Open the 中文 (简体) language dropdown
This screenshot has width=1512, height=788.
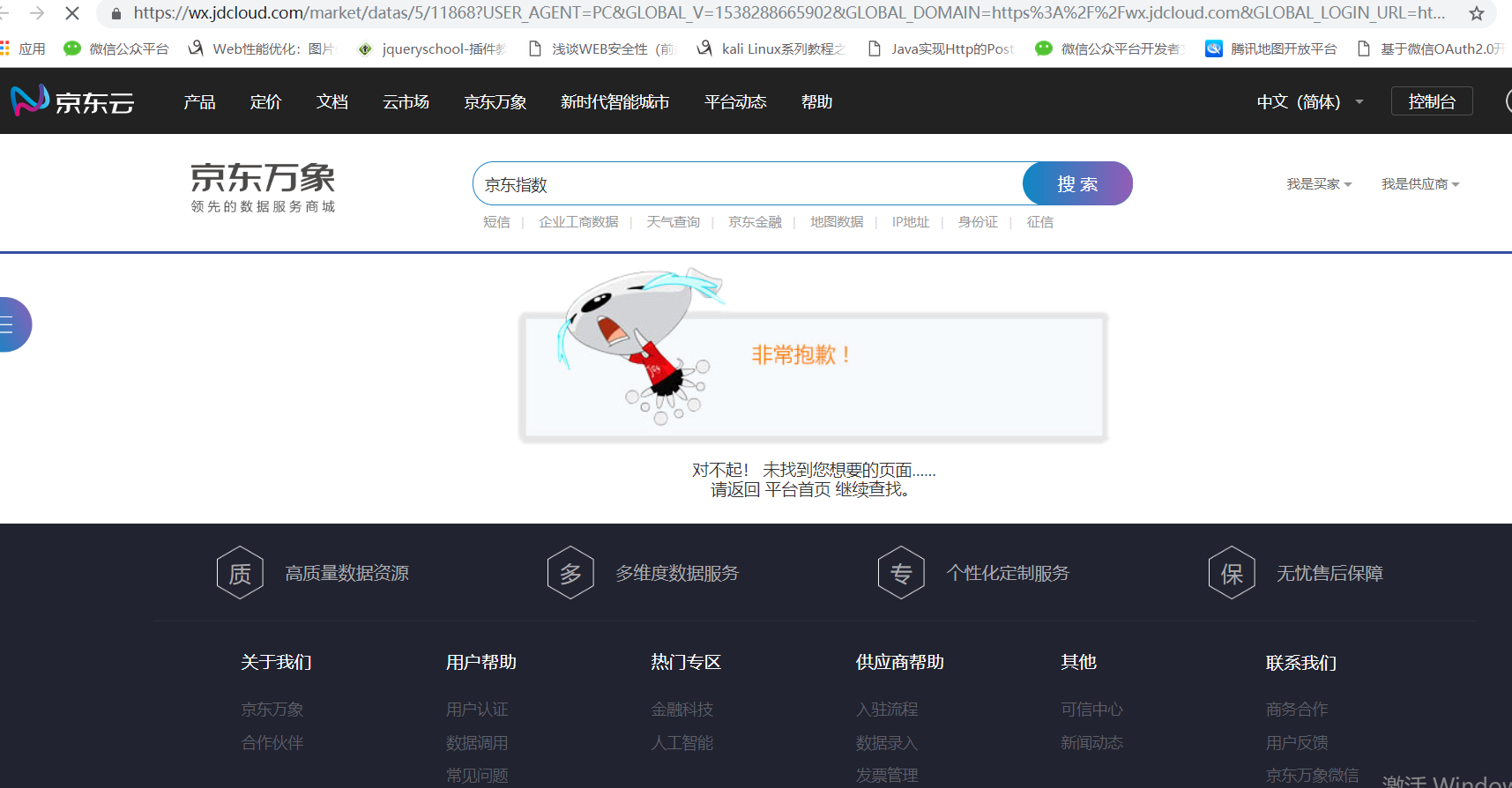(1310, 101)
